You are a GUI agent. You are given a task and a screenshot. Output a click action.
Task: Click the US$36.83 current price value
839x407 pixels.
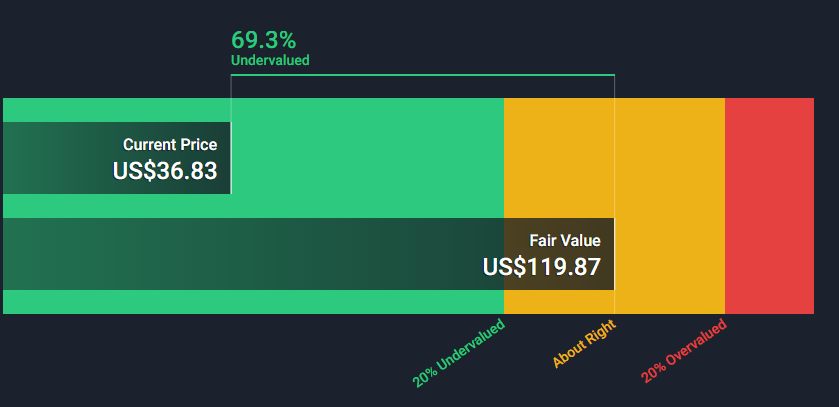click(x=165, y=171)
